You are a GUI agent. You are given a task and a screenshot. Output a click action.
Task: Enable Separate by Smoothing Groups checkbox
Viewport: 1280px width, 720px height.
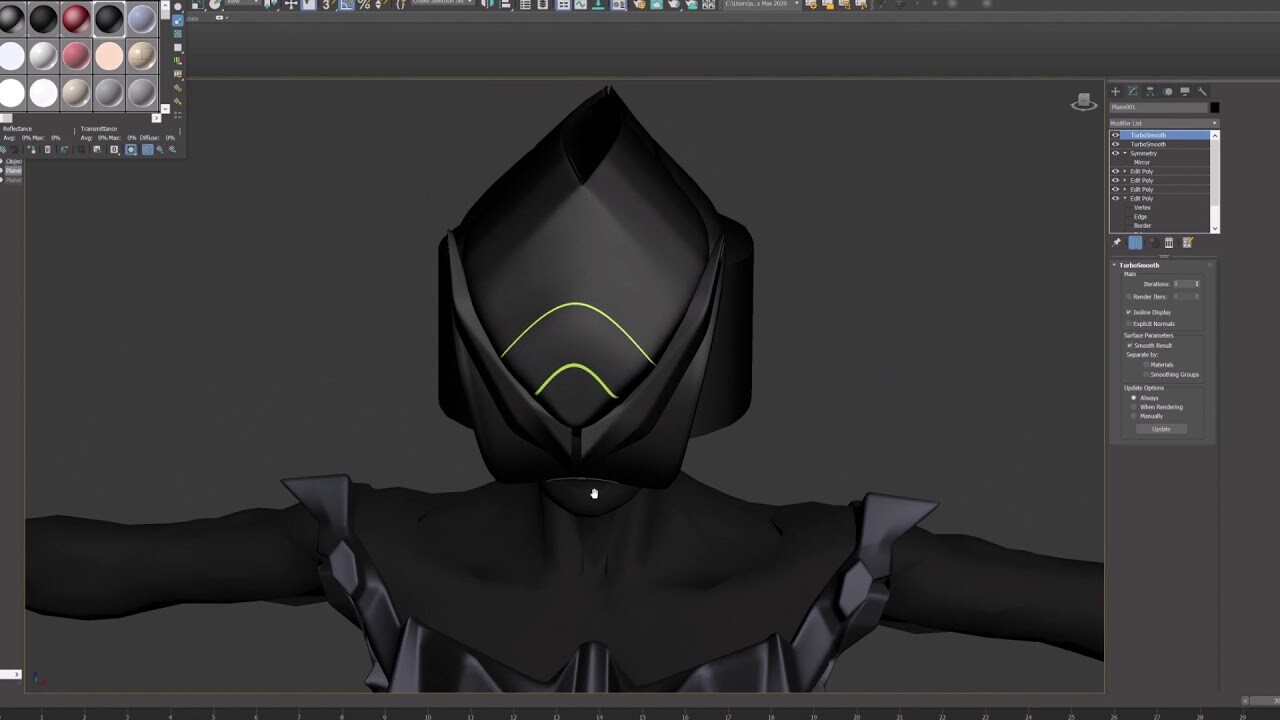coord(1146,375)
